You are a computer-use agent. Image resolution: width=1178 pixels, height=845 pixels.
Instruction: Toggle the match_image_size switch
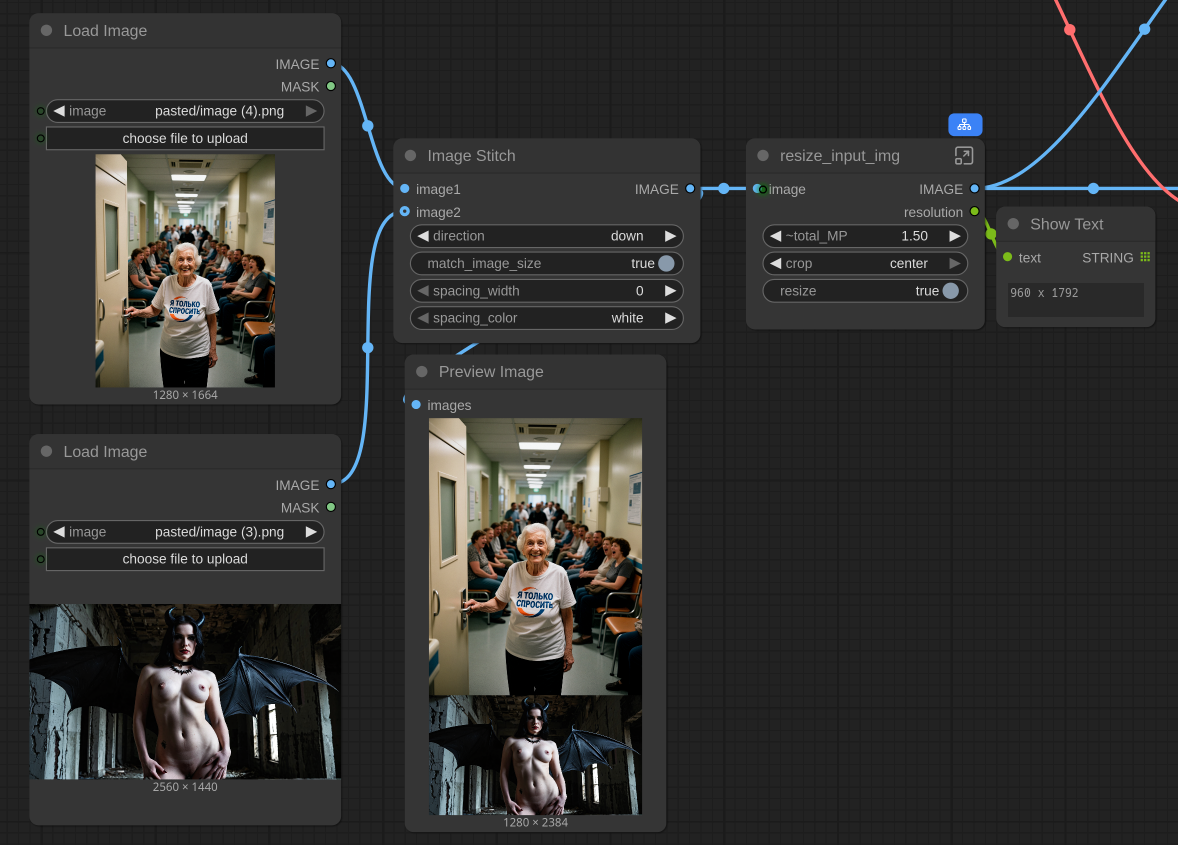[666, 263]
